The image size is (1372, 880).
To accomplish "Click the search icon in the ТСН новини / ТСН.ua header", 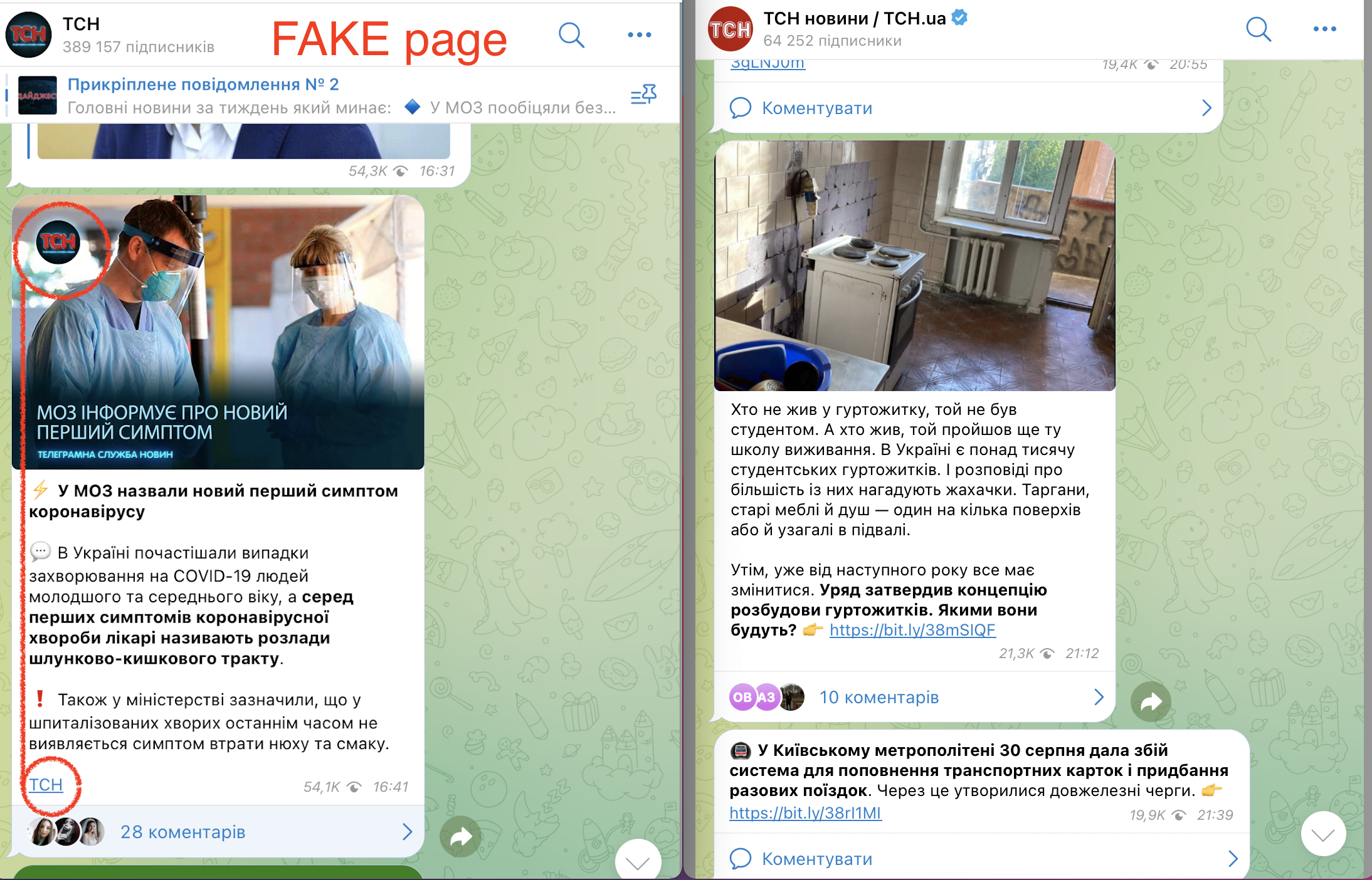I will pos(1258,29).
